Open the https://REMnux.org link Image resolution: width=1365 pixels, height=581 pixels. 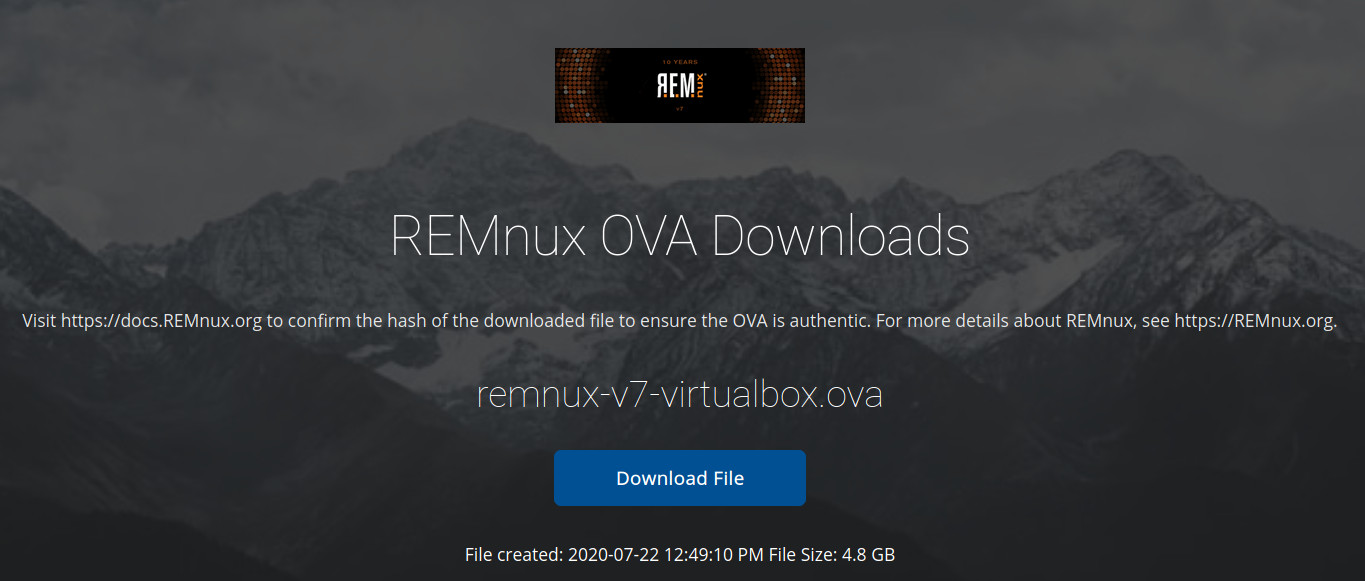tap(1255, 321)
